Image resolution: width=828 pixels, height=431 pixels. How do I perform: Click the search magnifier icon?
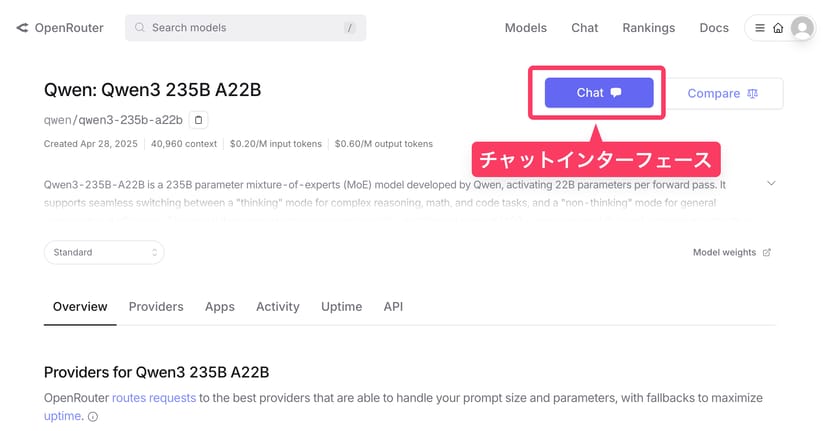(139, 28)
